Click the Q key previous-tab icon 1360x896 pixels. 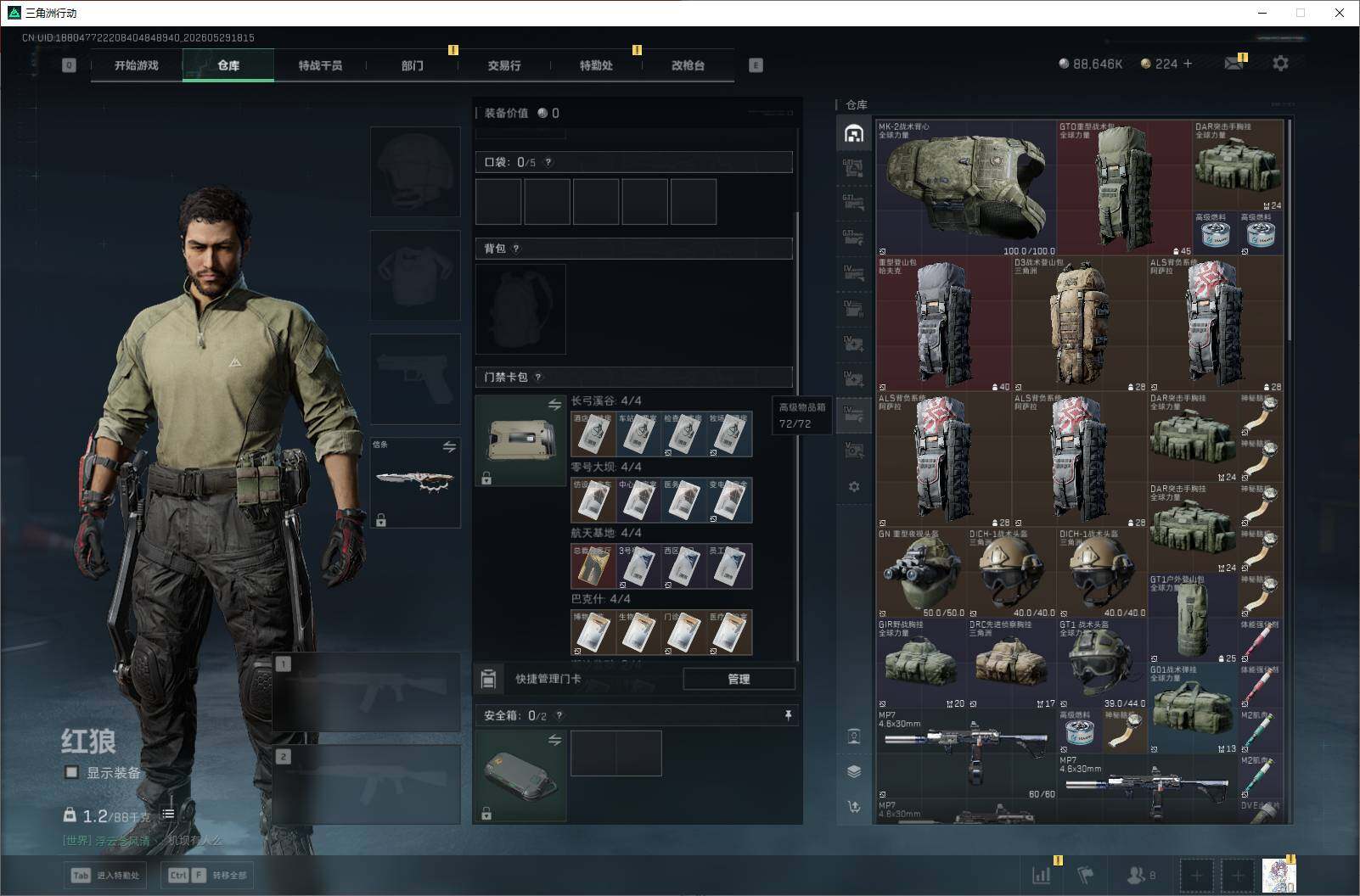(x=70, y=64)
